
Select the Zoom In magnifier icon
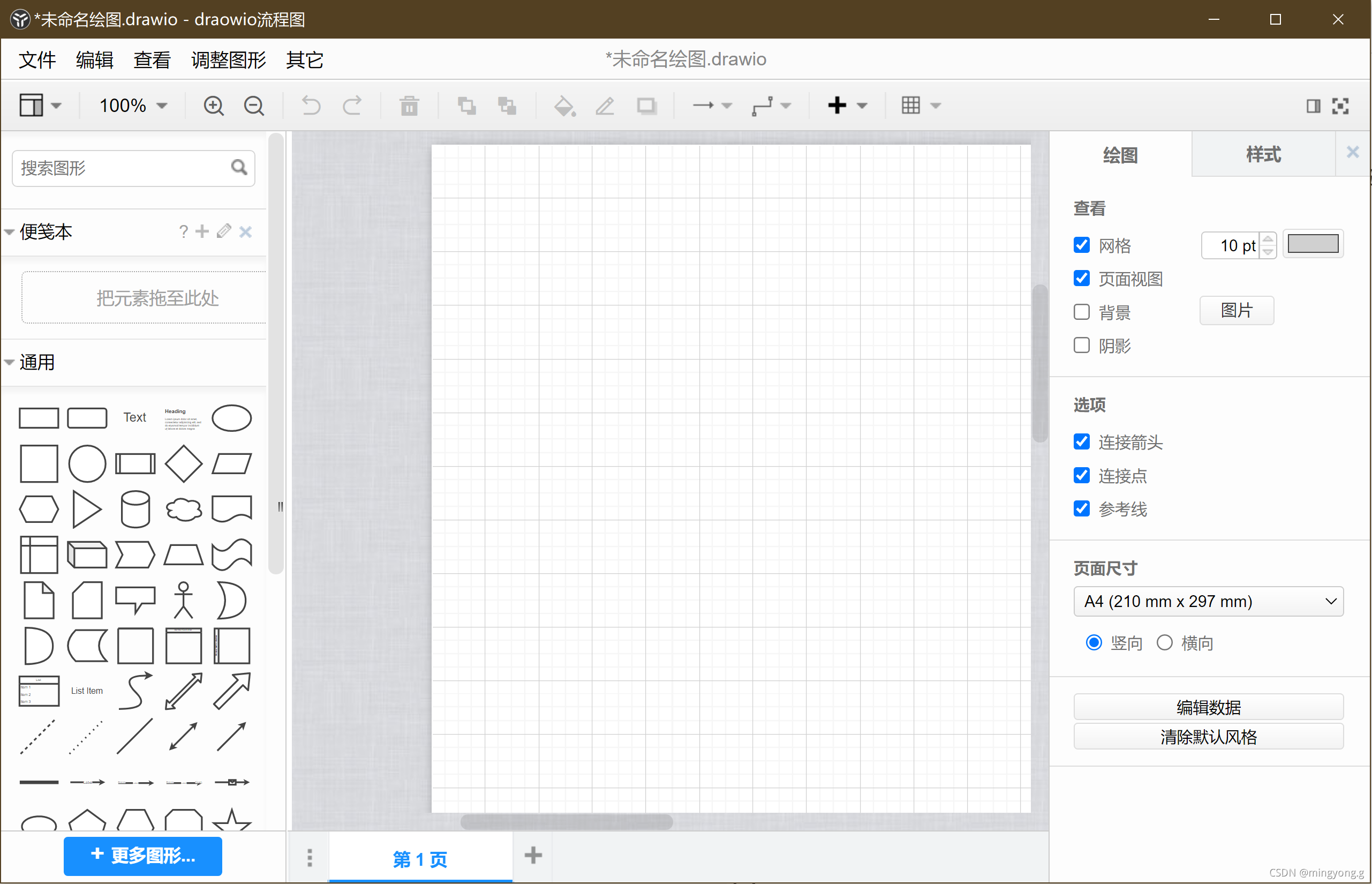pos(214,106)
